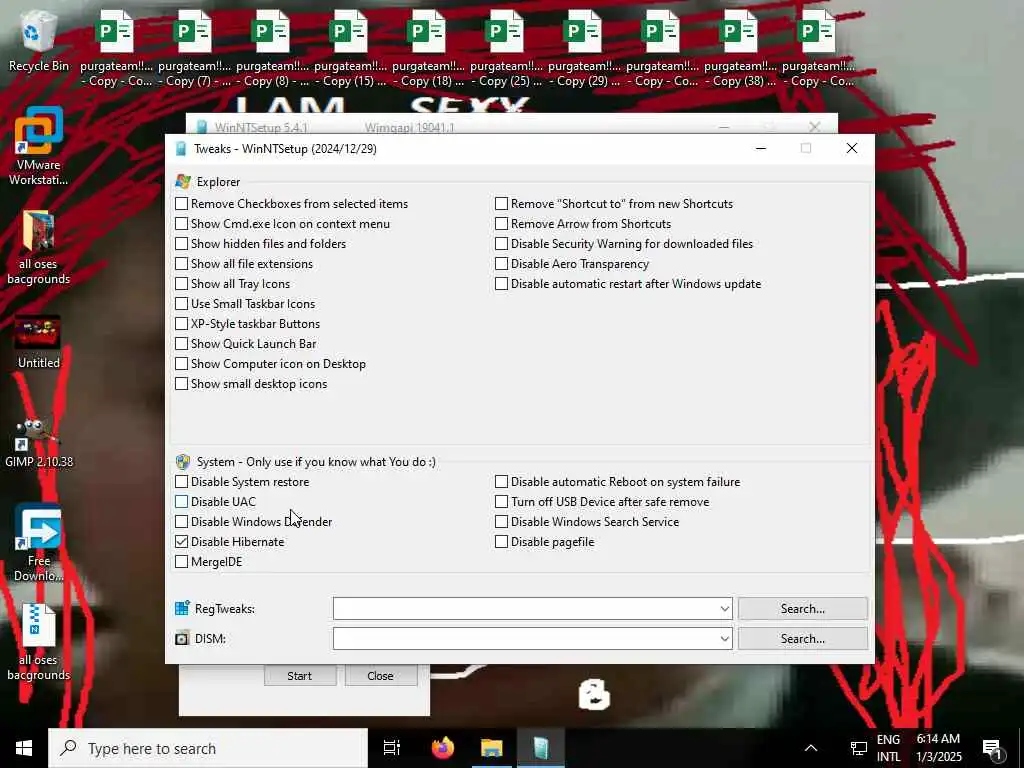
Task: Click Search button next to DISM
Action: (803, 639)
